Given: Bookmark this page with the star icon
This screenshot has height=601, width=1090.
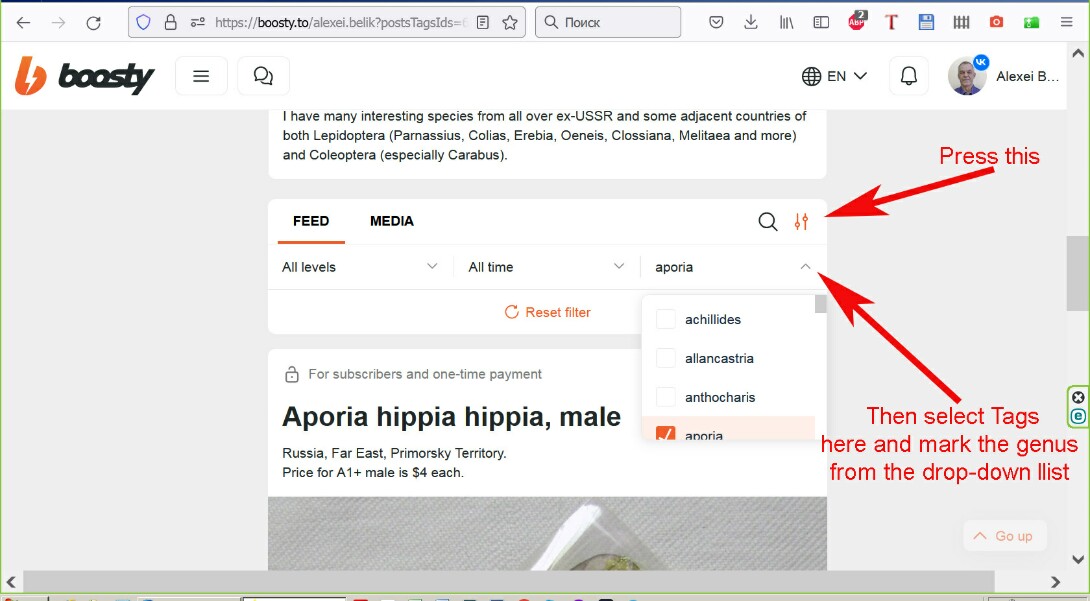Looking at the screenshot, I should coord(510,22).
